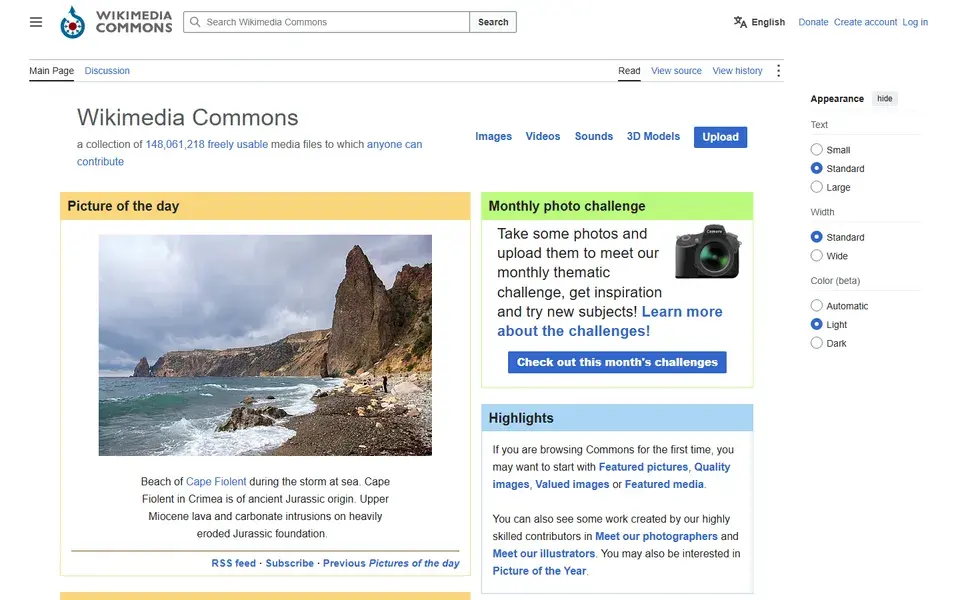Click the Picture of the day heading
Image resolution: width=960 pixels, height=600 pixels.
pyautogui.click(x=123, y=206)
